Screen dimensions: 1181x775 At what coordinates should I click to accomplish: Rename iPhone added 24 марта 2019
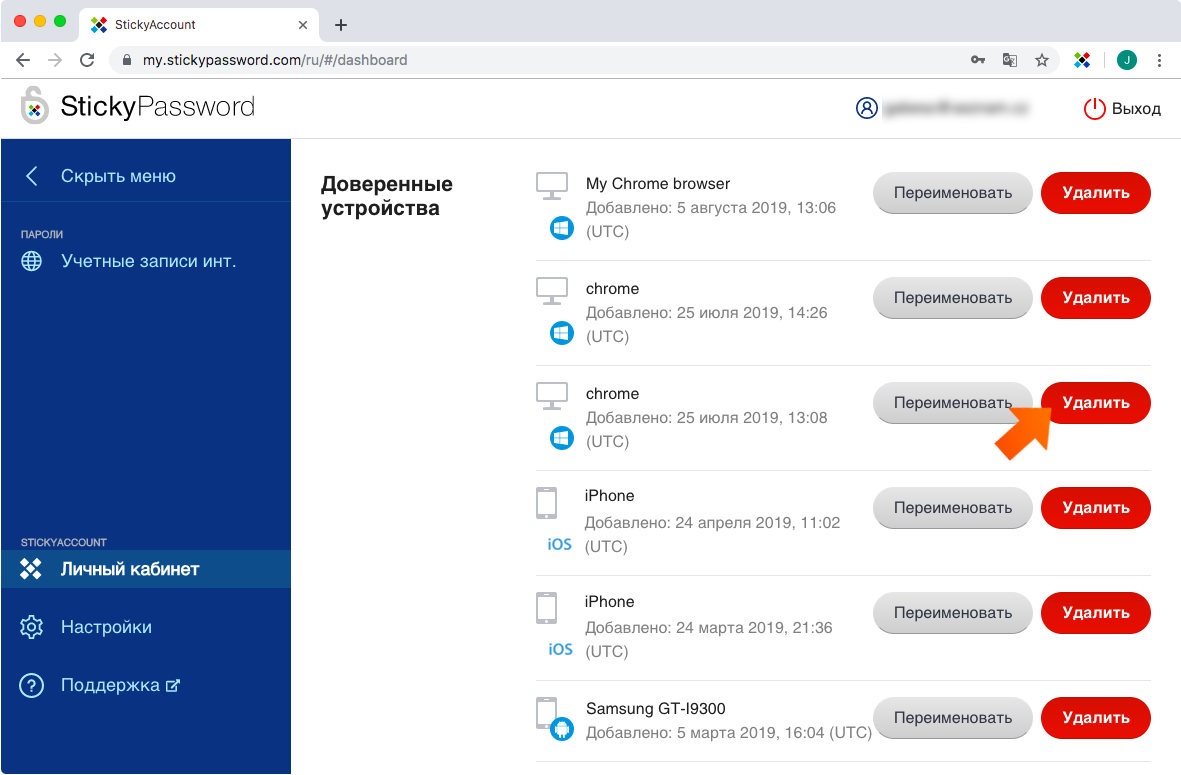(953, 613)
